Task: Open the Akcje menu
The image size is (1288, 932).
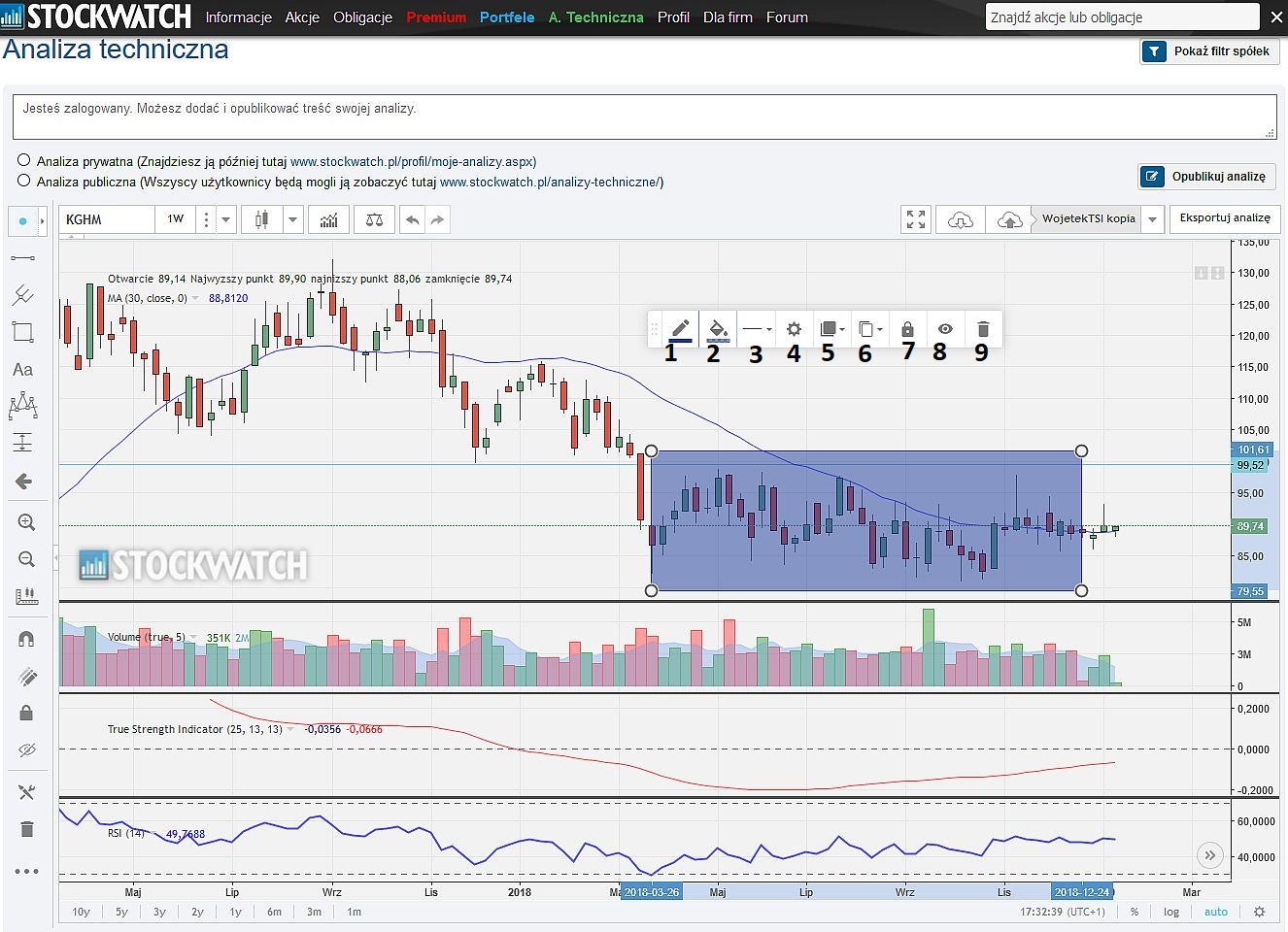Action: coord(302,17)
